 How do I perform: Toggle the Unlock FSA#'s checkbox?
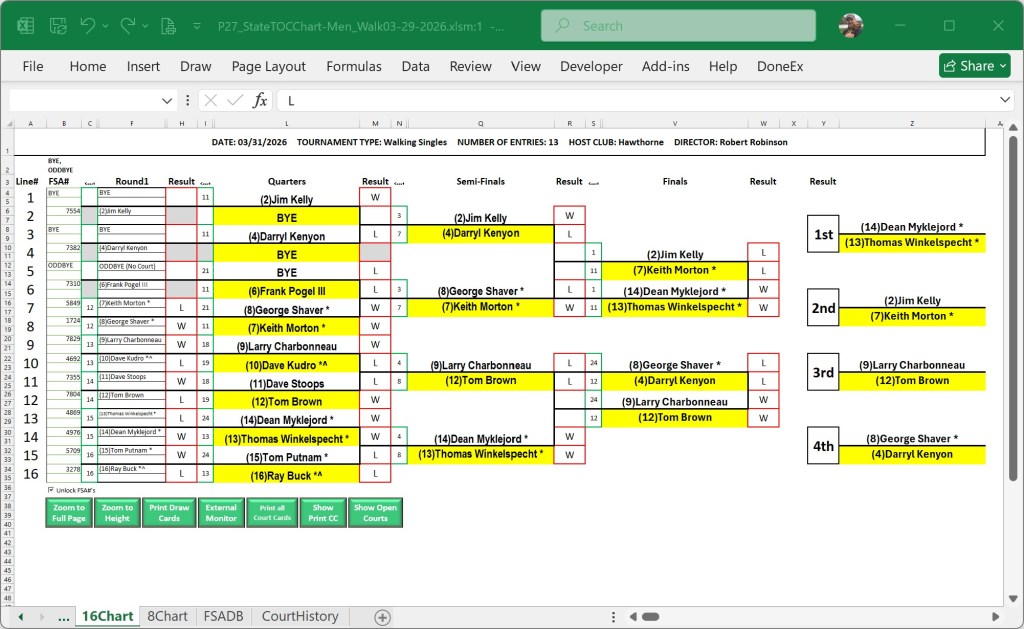tap(51, 490)
